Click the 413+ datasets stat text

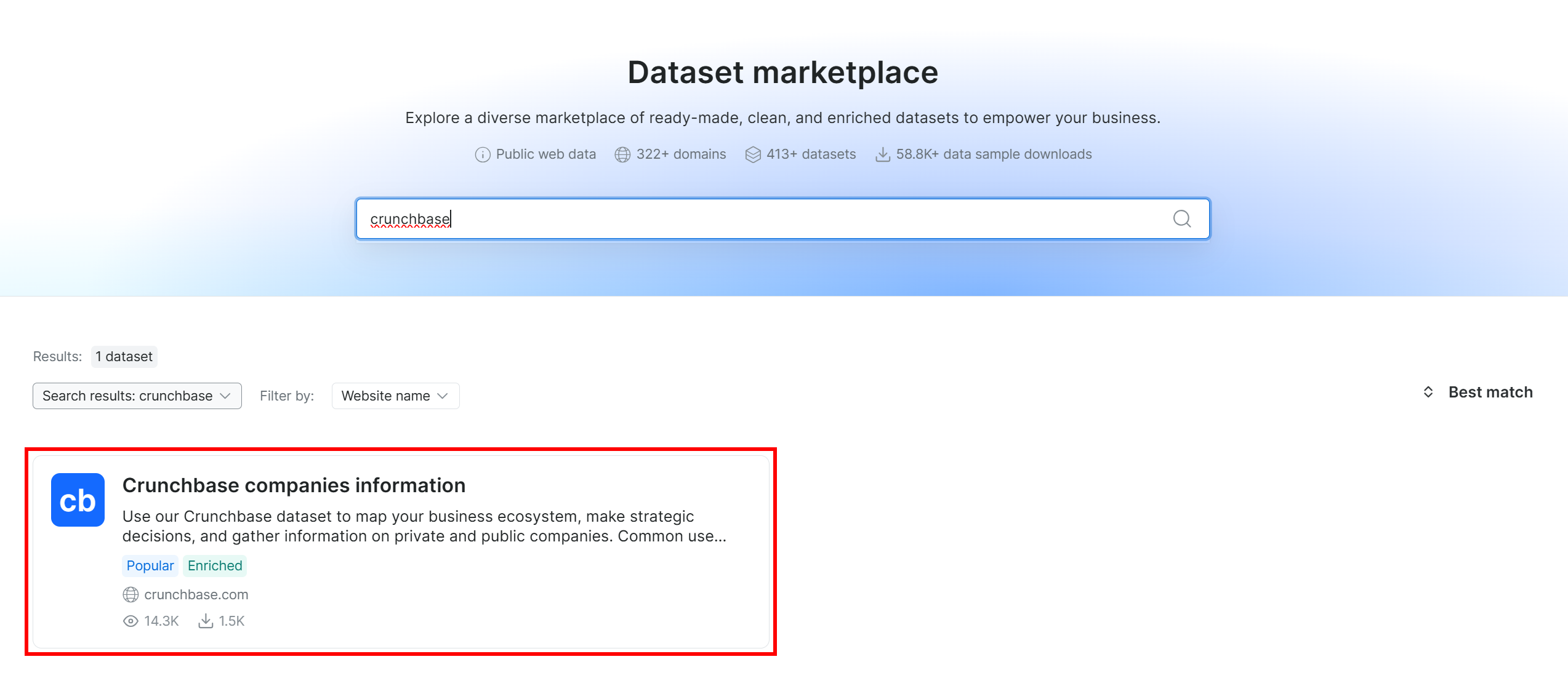tap(811, 154)
